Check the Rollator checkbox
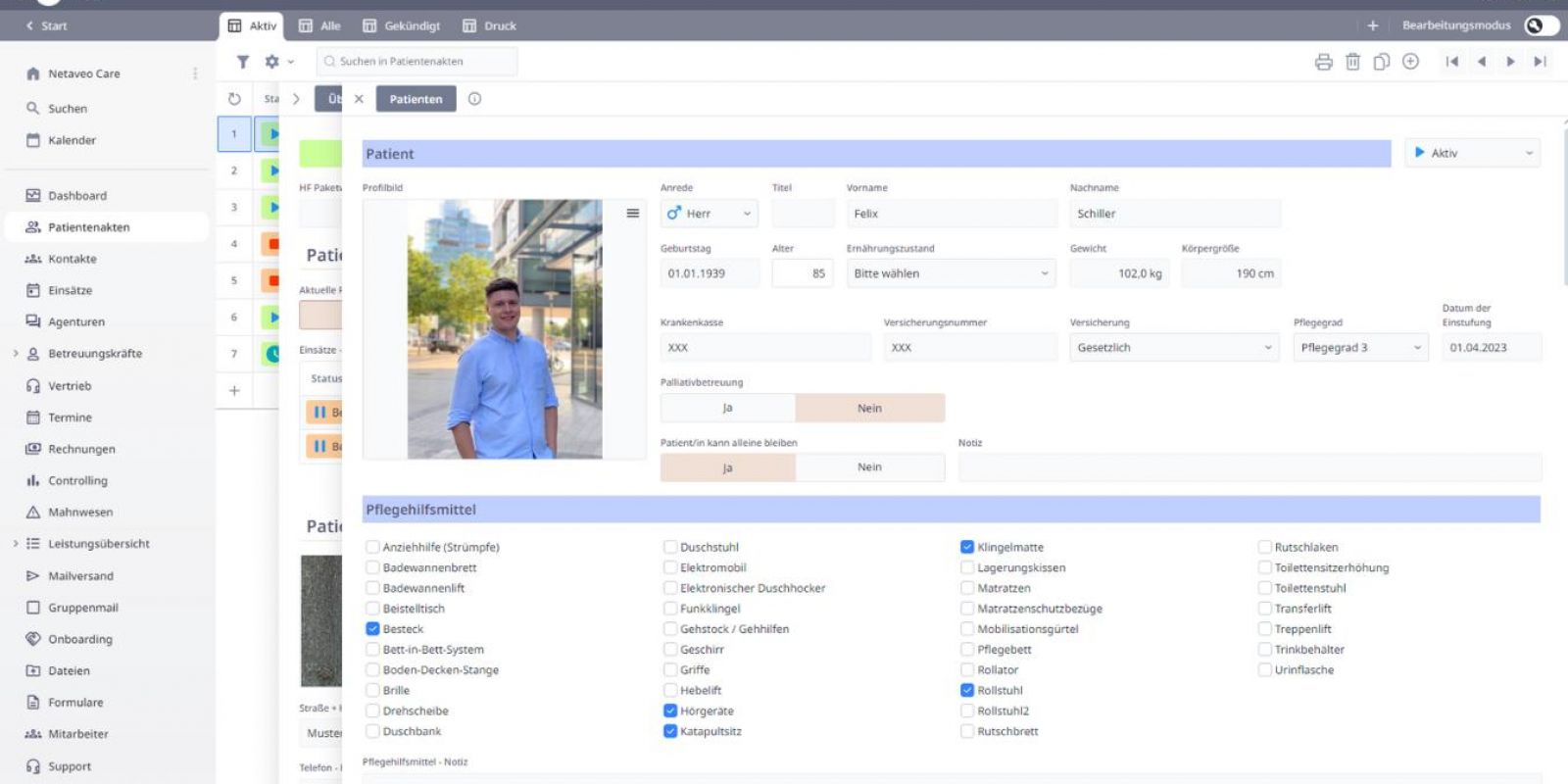This screenshot has width=1568, height=784. 967,670
